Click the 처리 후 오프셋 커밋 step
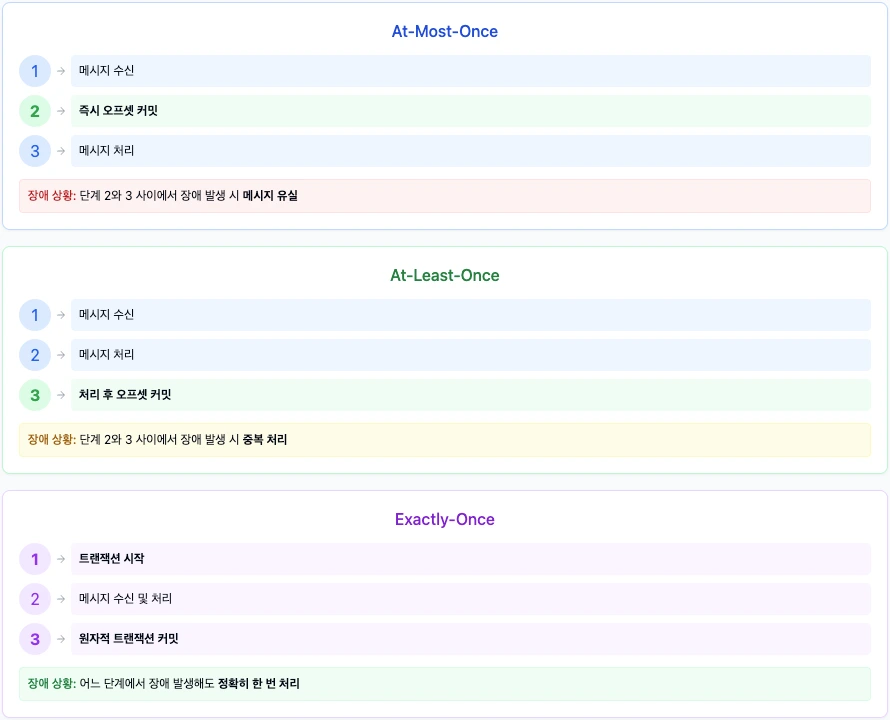890x720 pixels. pos(471,395)
